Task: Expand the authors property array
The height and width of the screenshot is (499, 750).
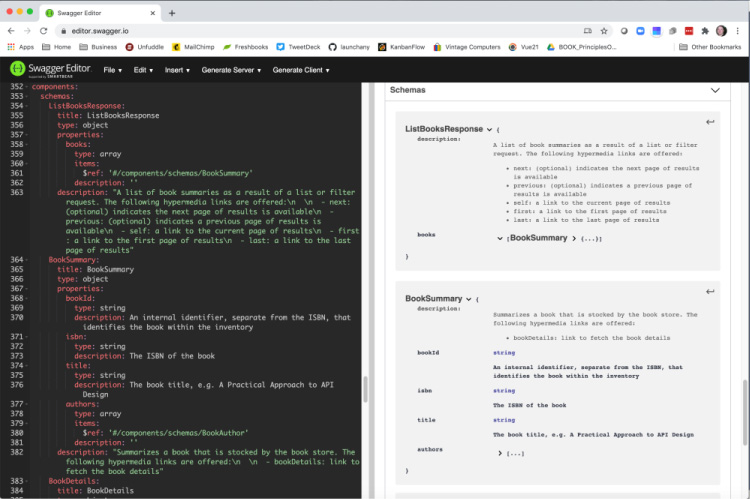Action: click(x=499, y=453)
